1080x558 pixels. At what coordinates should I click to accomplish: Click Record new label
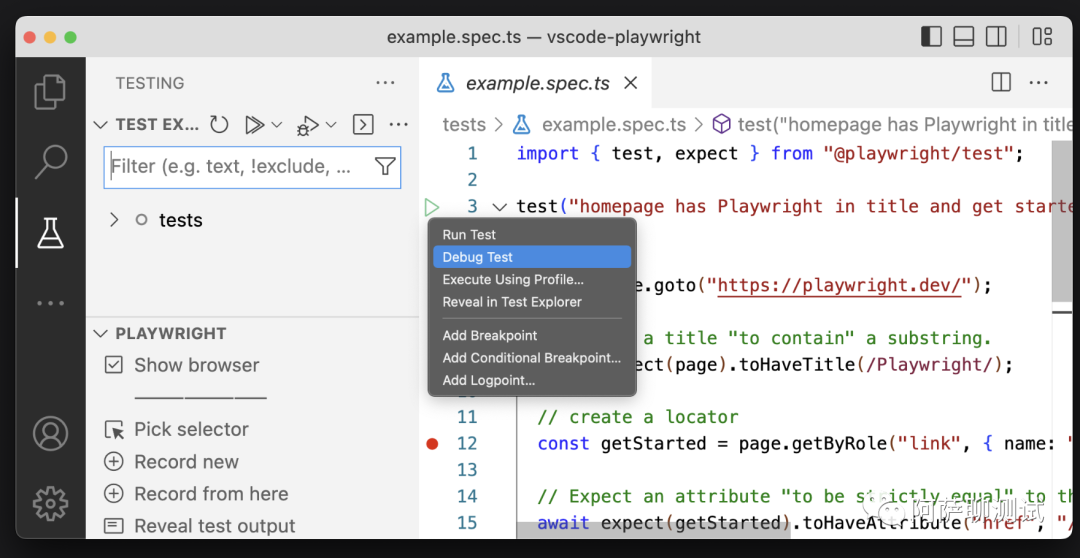pos(187,462)
